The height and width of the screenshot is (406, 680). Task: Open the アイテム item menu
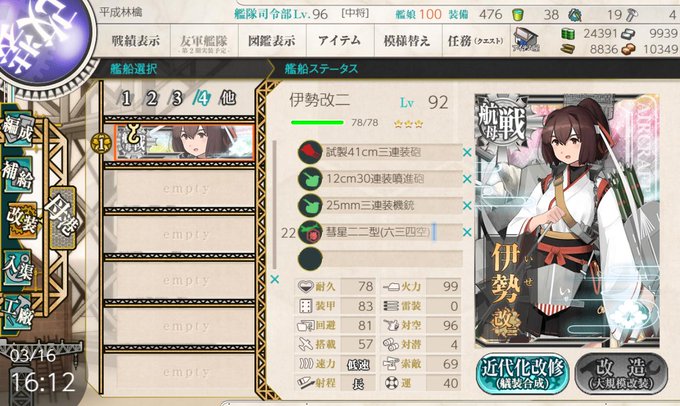(340, 41)
